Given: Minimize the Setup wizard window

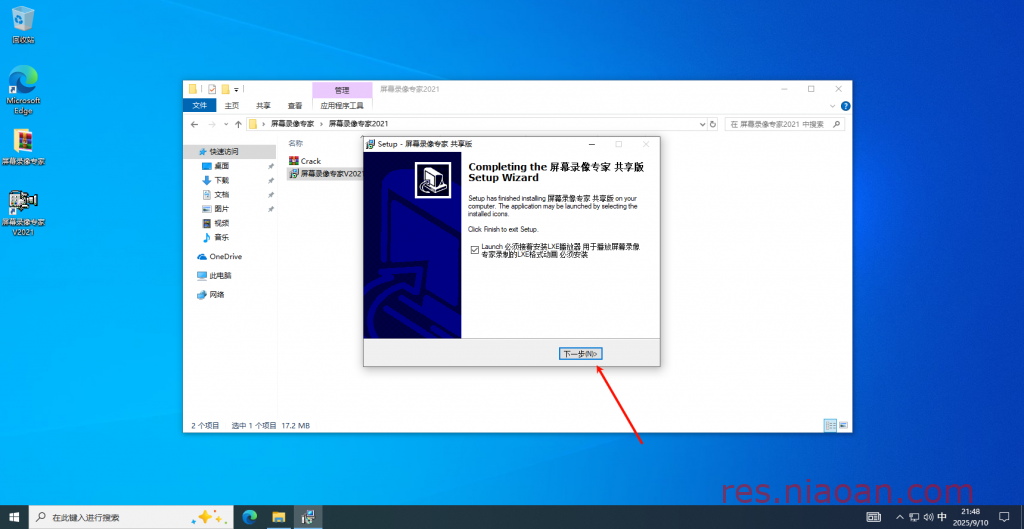Looking at the screenshot, I should [592, 144].
